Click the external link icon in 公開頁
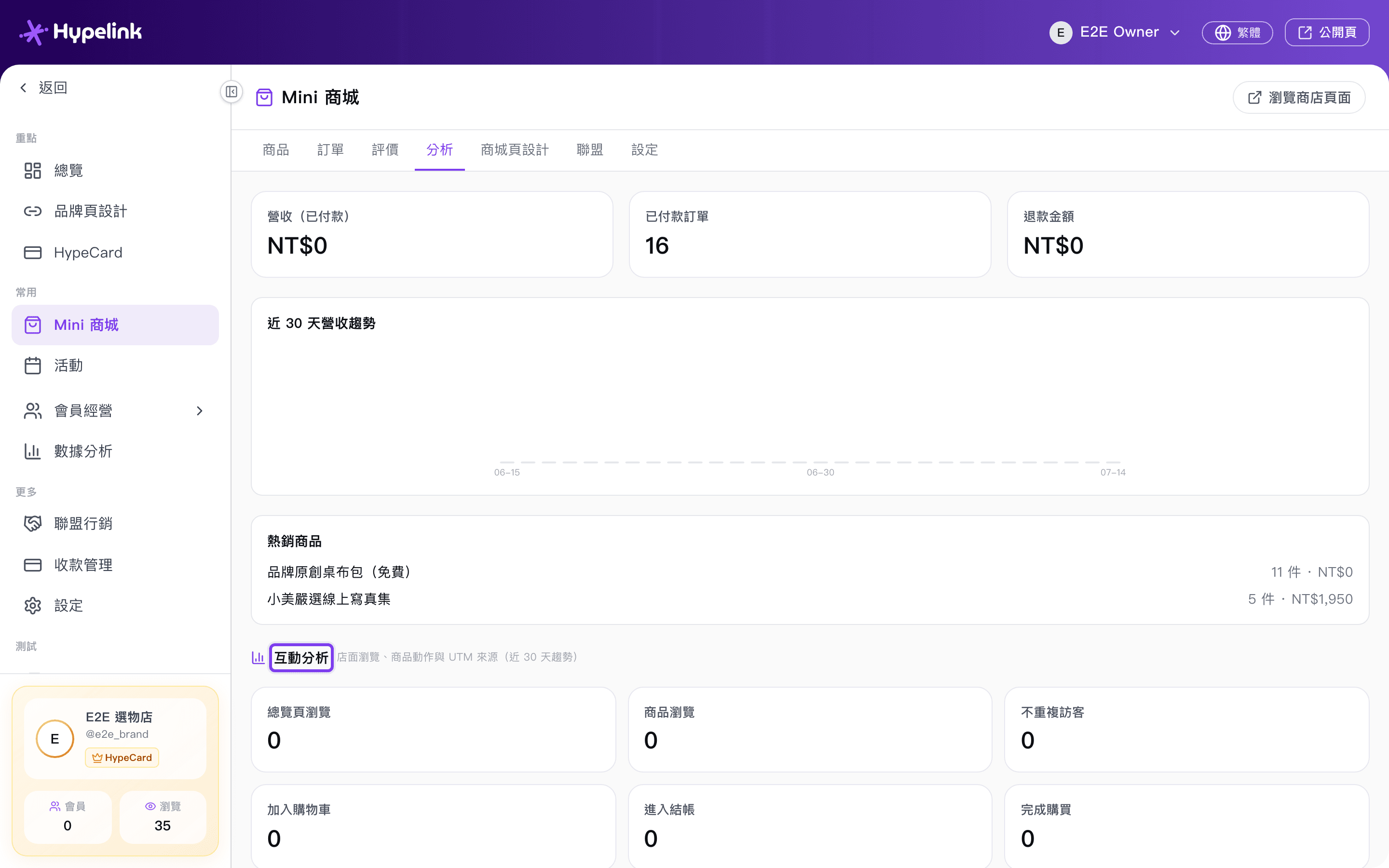Image resolution: width=1389 pixels, height=868 pixels. [1305, 33]
